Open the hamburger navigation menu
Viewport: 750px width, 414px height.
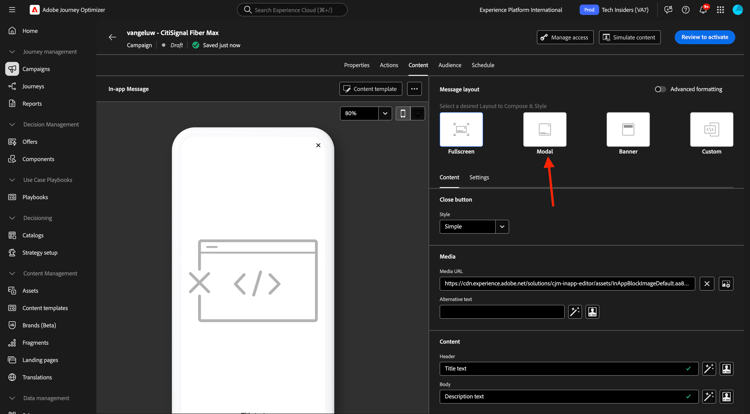pyautogui.click(x=12, y=10)
